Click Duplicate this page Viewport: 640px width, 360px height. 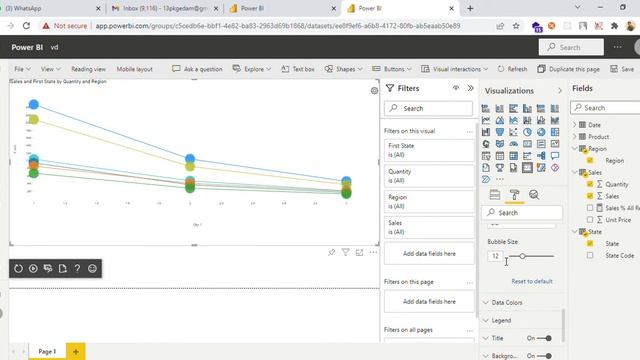[x=569, y=69]
